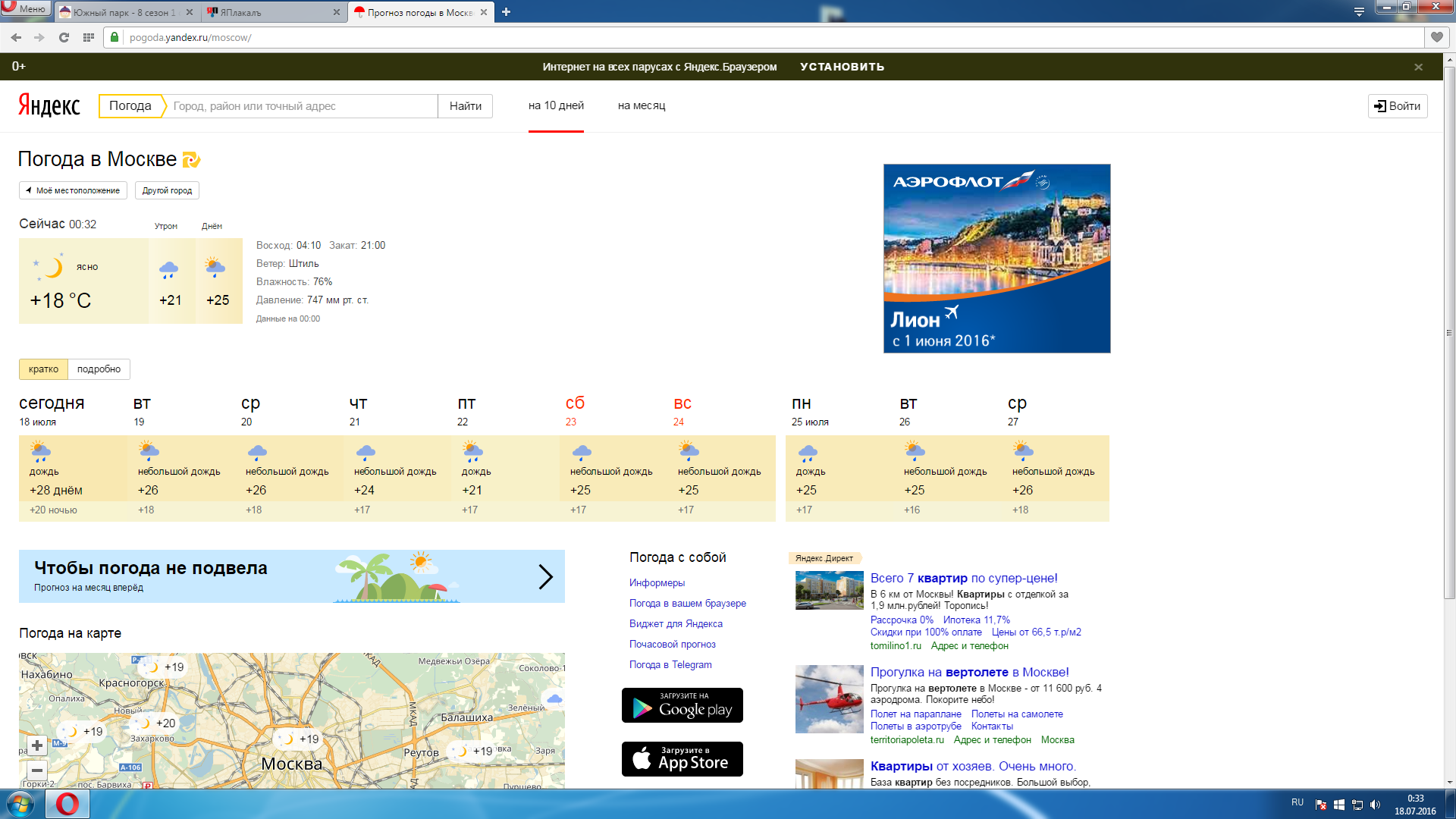
Task: Dismiss the Yandex Browser promo banner
Action: click(1418, 67)
